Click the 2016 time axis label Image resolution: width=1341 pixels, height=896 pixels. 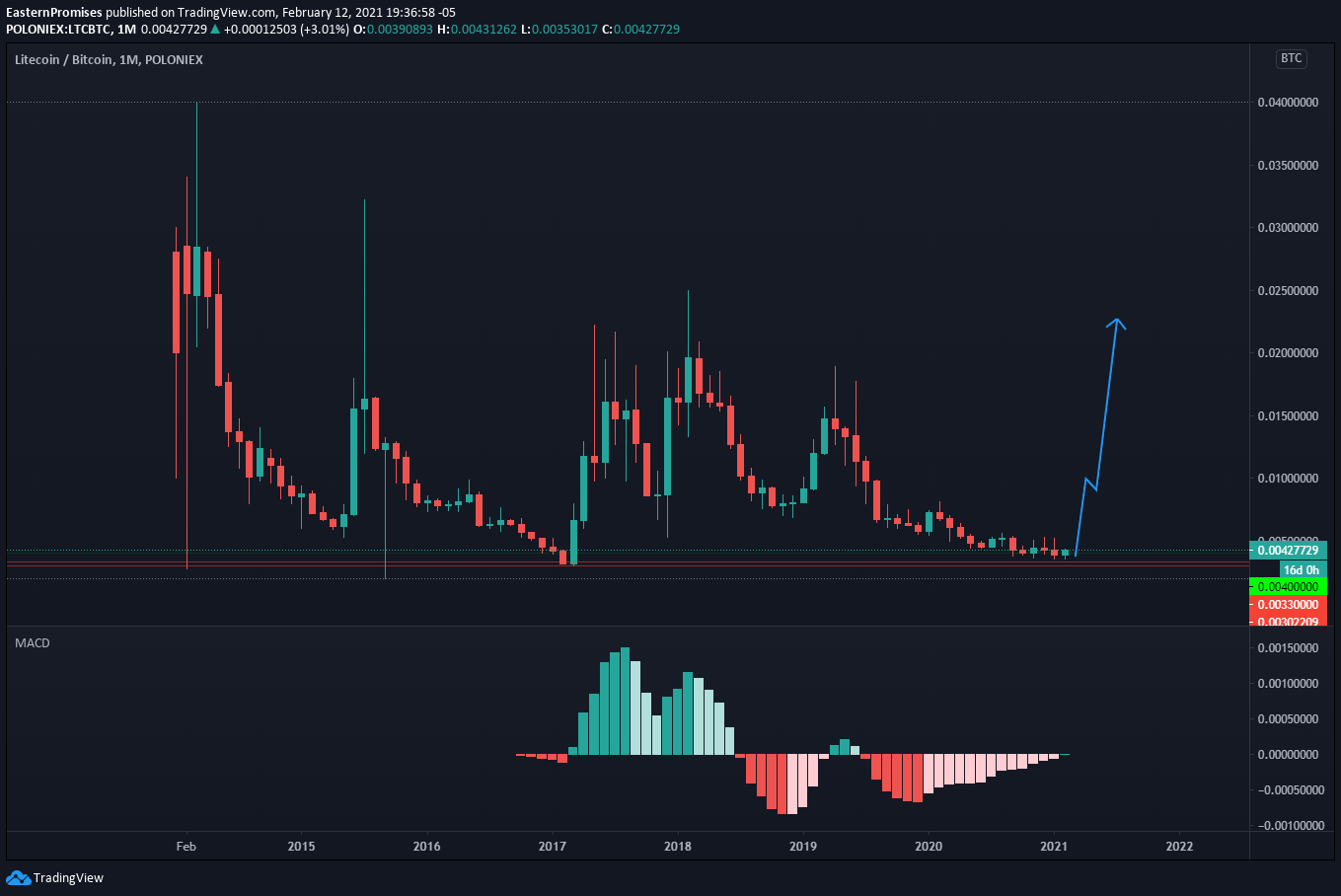click(426, 847)
